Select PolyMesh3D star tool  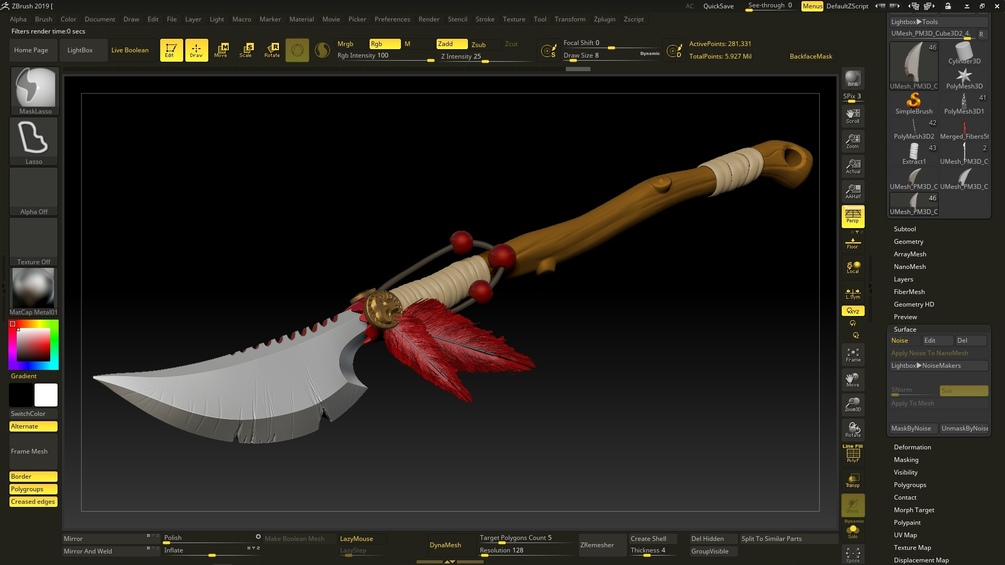click(x=964, y=78)
